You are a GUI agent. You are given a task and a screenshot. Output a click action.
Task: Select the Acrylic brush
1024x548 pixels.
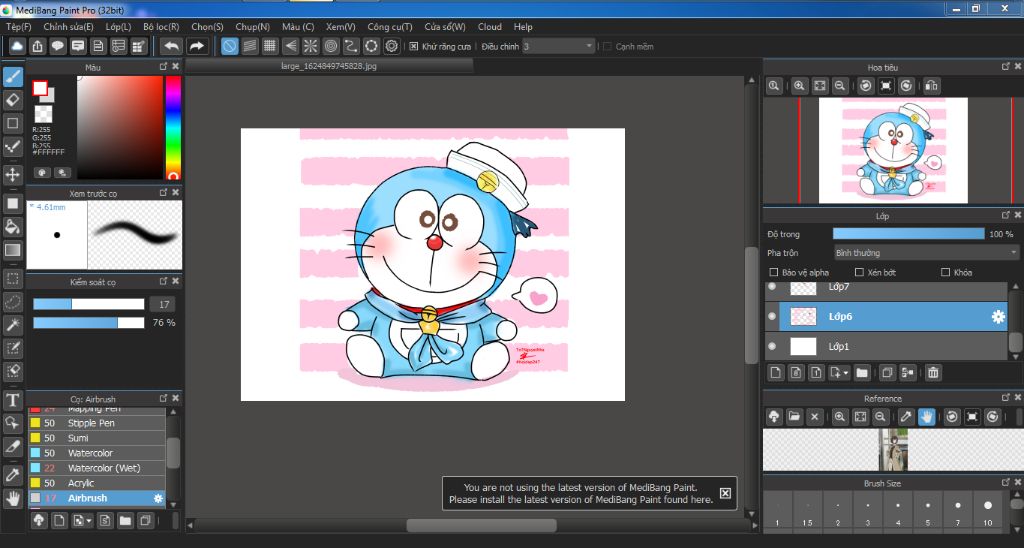[x=97, y=483]
